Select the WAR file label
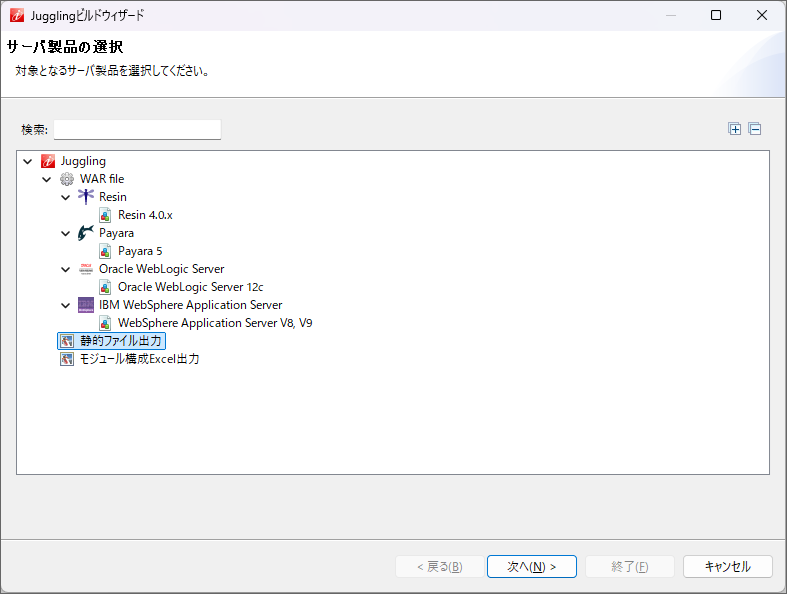The width and height of the screenshot is (787, 594). click(x=102, y=179)
